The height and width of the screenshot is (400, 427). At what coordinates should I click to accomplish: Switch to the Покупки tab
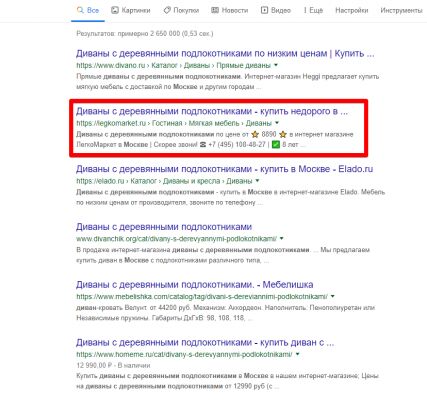pos(181,10)
